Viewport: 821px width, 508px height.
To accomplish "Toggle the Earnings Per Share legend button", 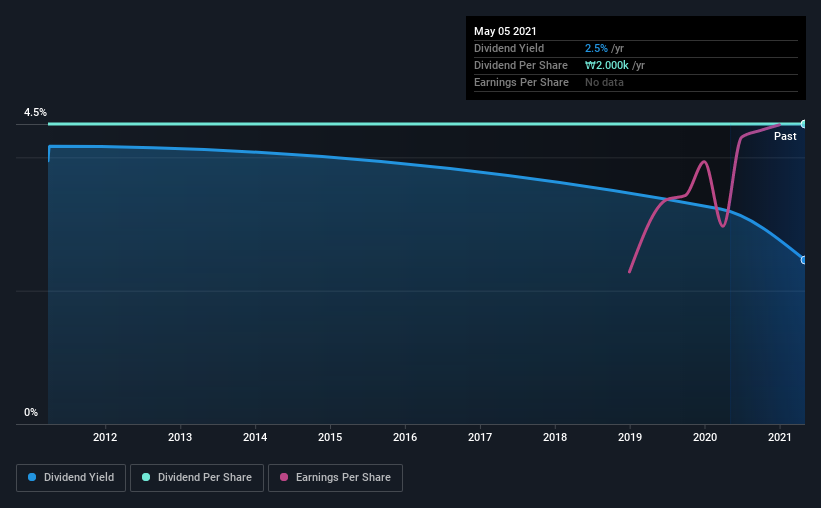I will click(x=335, y=478).
